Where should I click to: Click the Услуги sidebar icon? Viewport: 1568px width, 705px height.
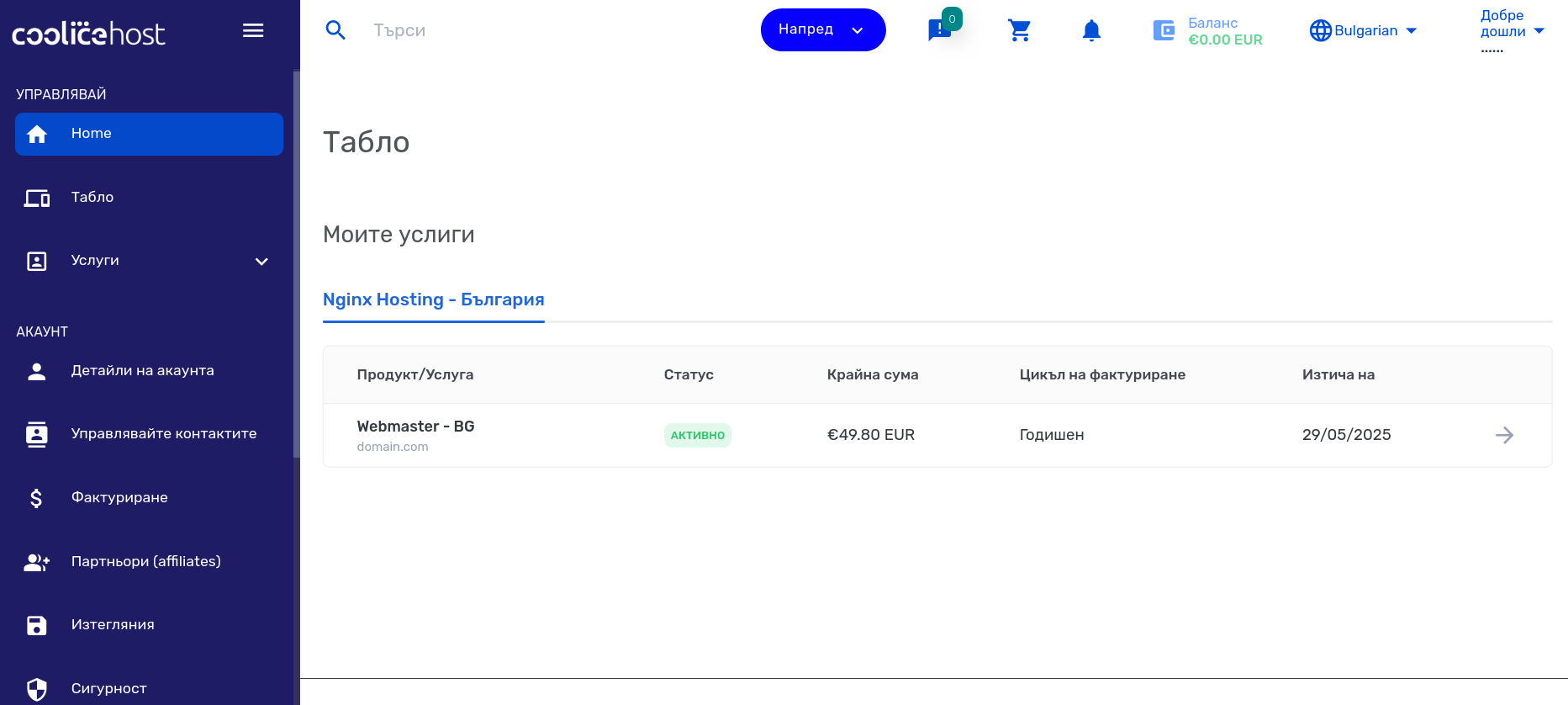37,261
